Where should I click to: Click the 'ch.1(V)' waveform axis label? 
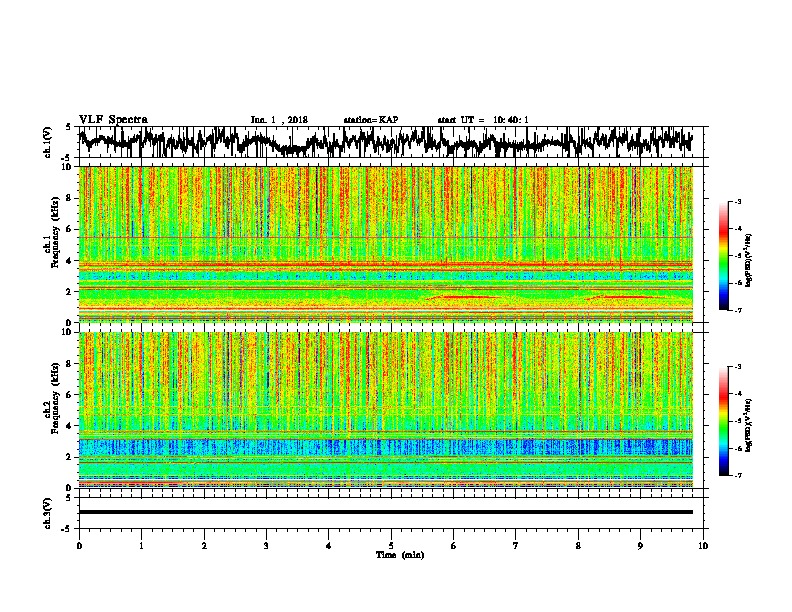point(47,142)
